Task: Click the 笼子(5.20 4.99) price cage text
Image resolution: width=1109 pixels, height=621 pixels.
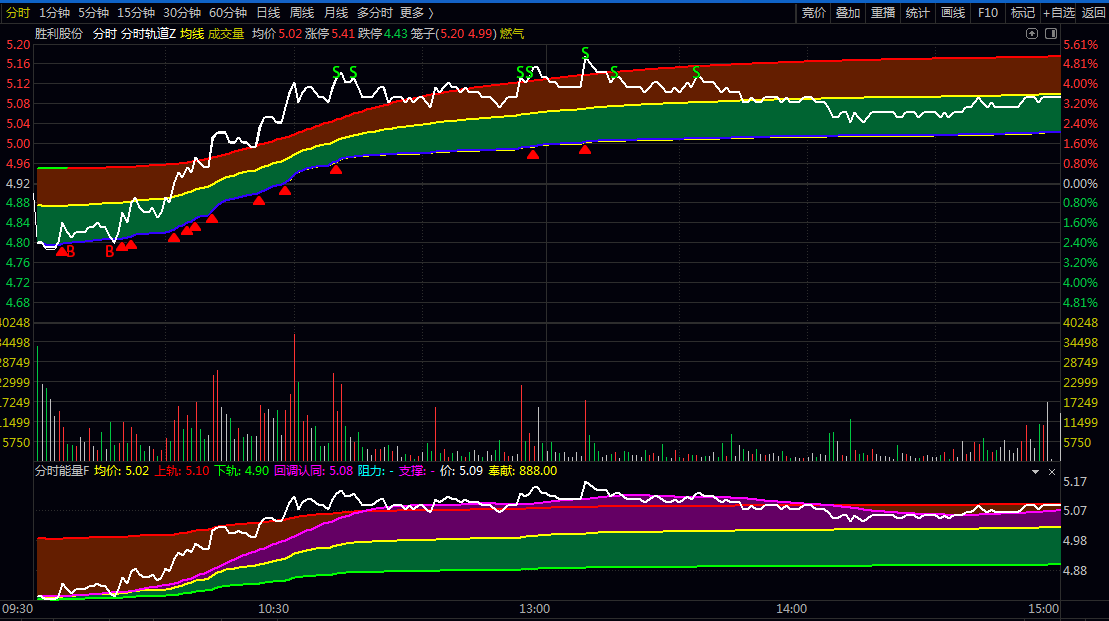Action: 453,34
